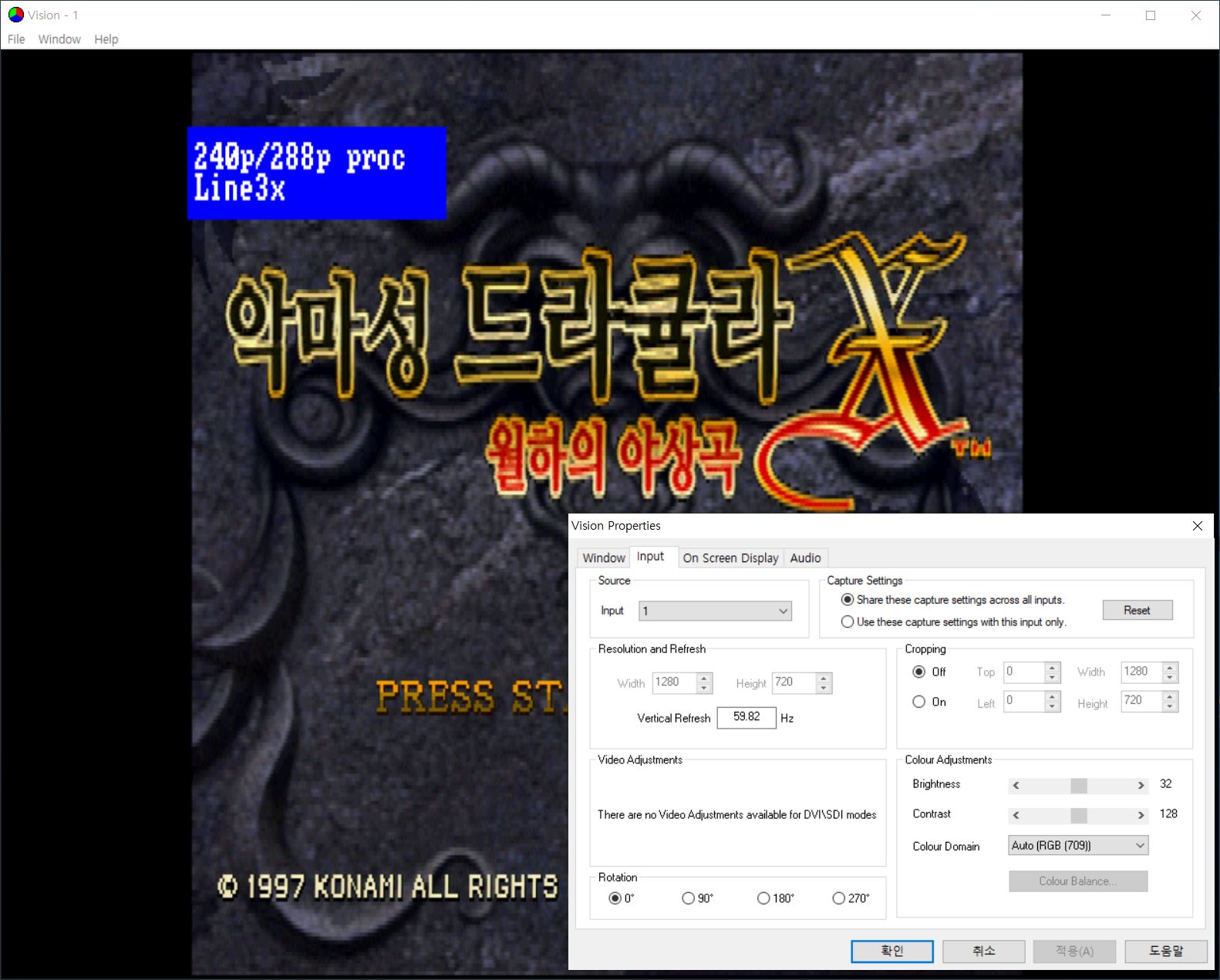Click the Reset button

[1137, 610]
